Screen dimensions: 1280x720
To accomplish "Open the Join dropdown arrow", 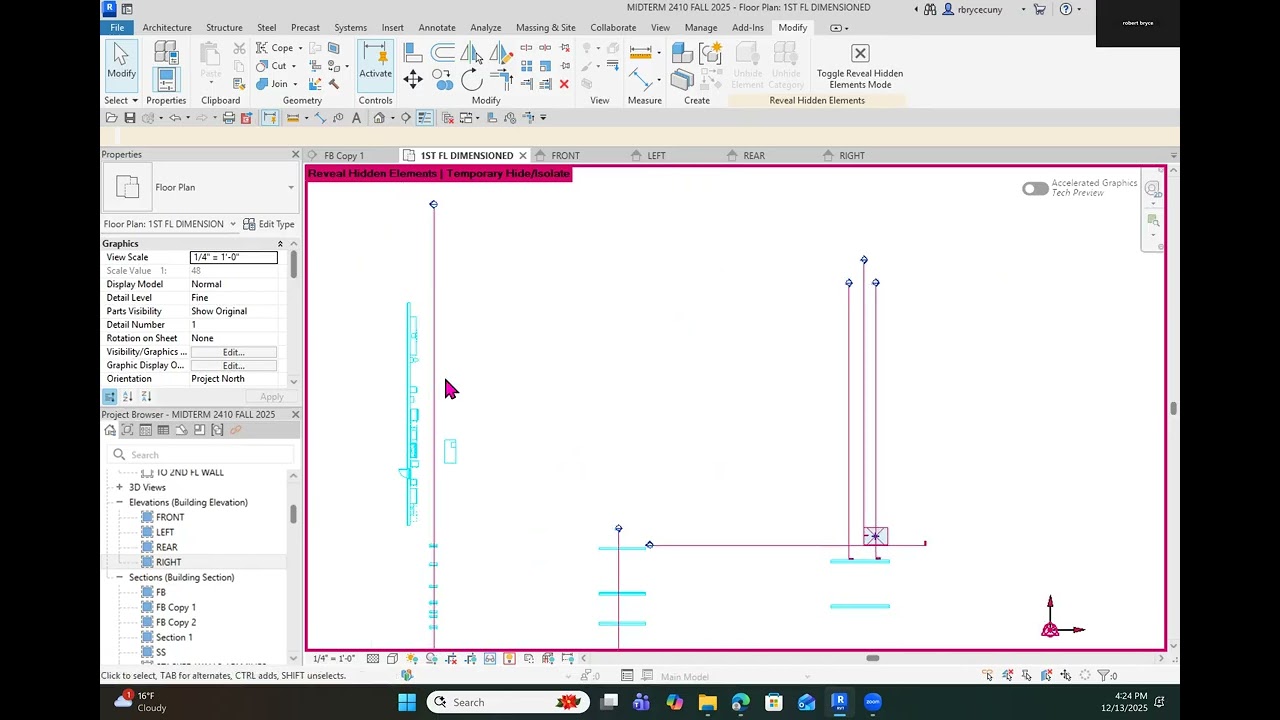I will click(295, 84).
